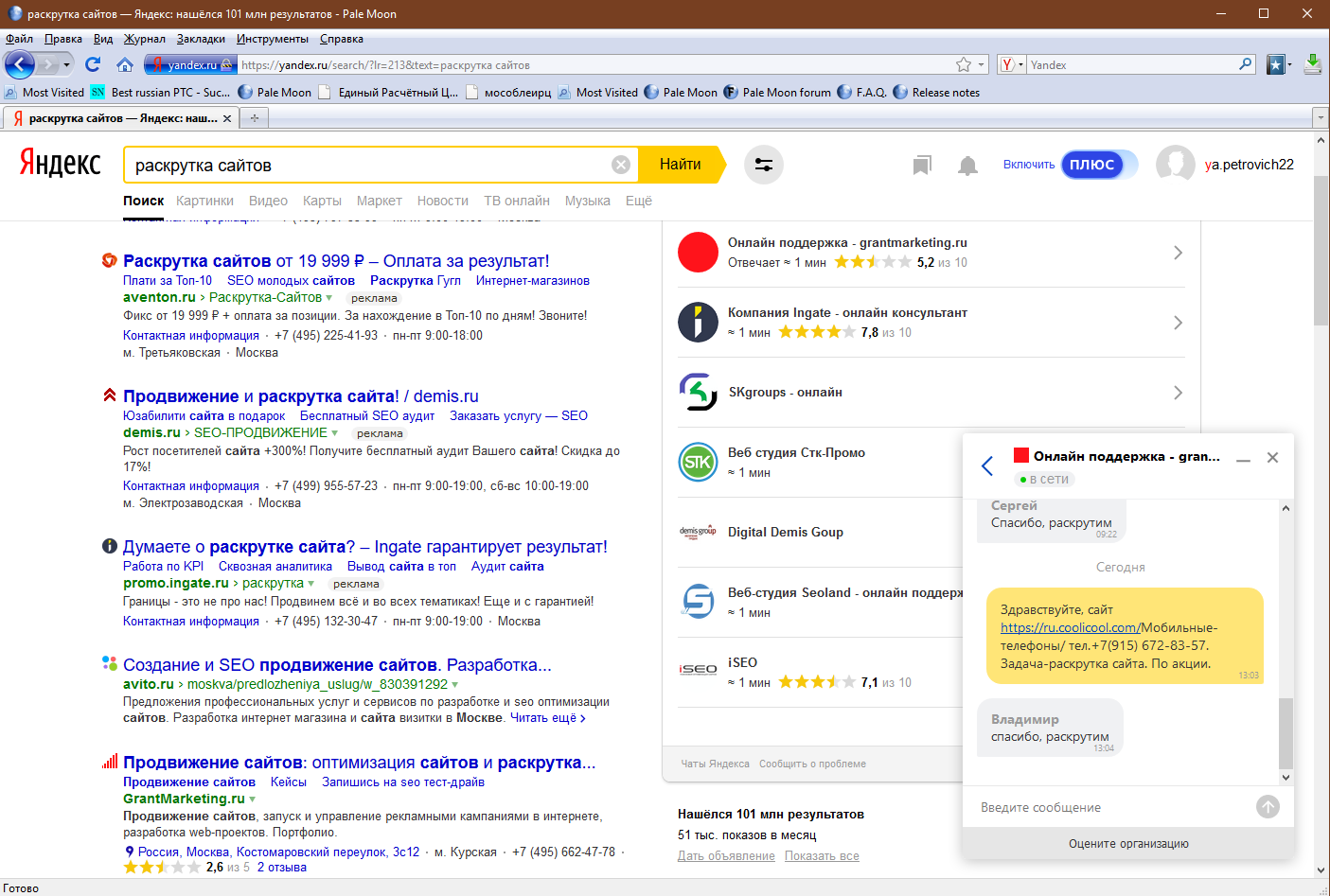
Task: Open the Показать все link
Action: pyautogui.click(x=822, y=855)
